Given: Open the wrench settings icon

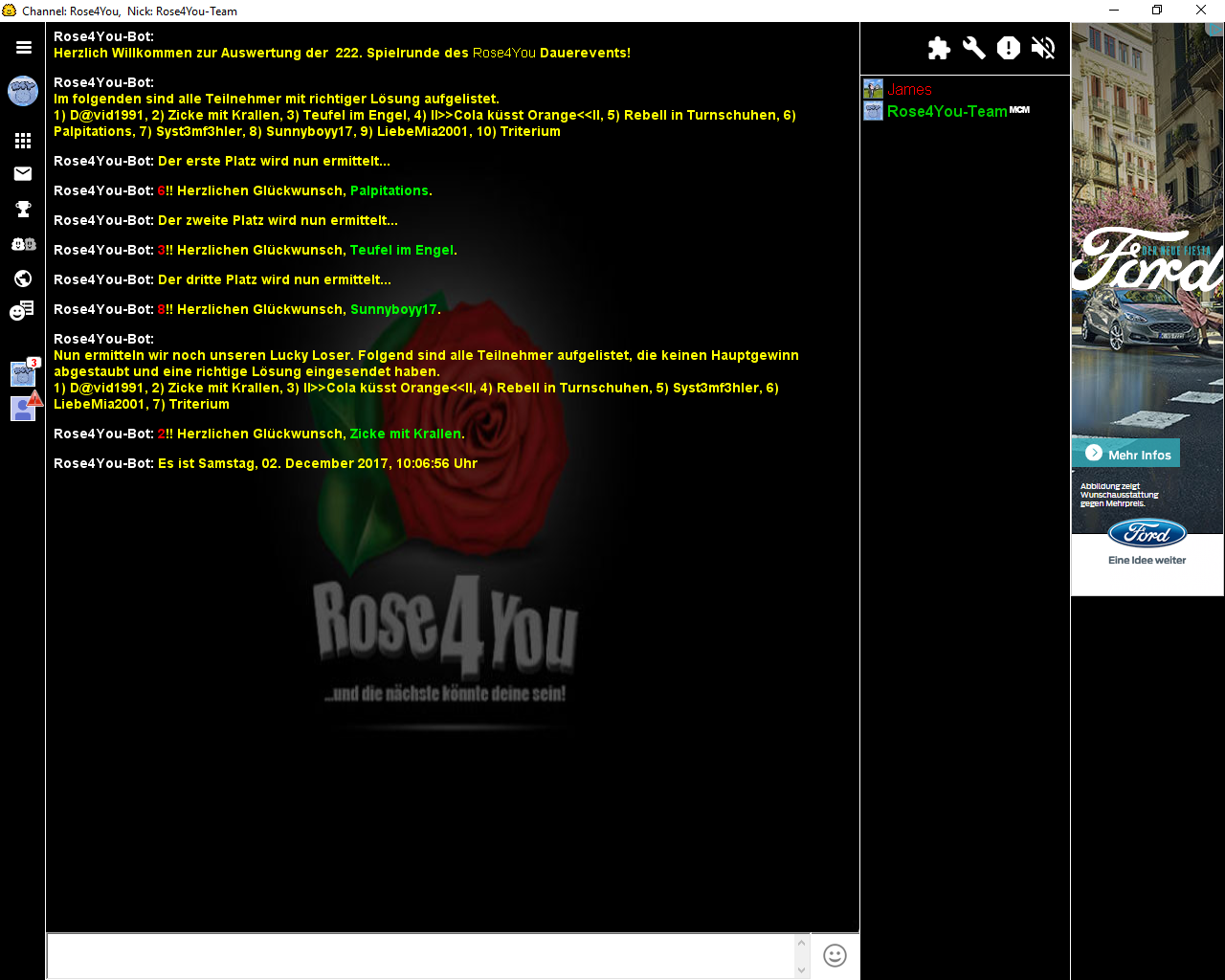Looking at the screenshot, I should 974,48.
